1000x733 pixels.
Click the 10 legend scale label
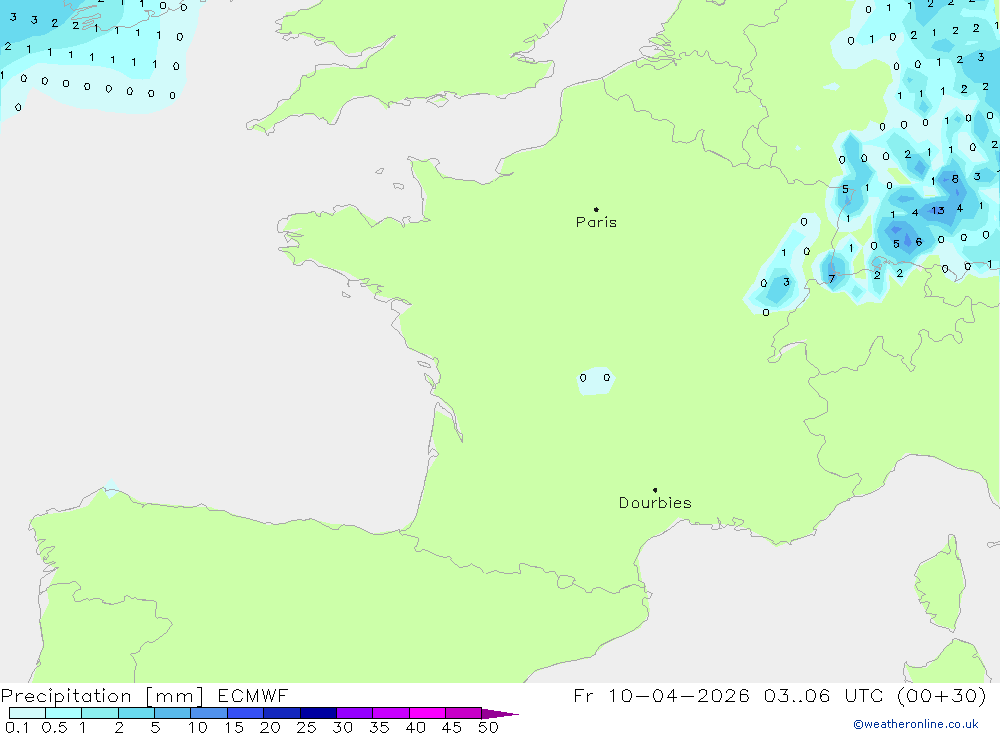click(x=198, y=727)
